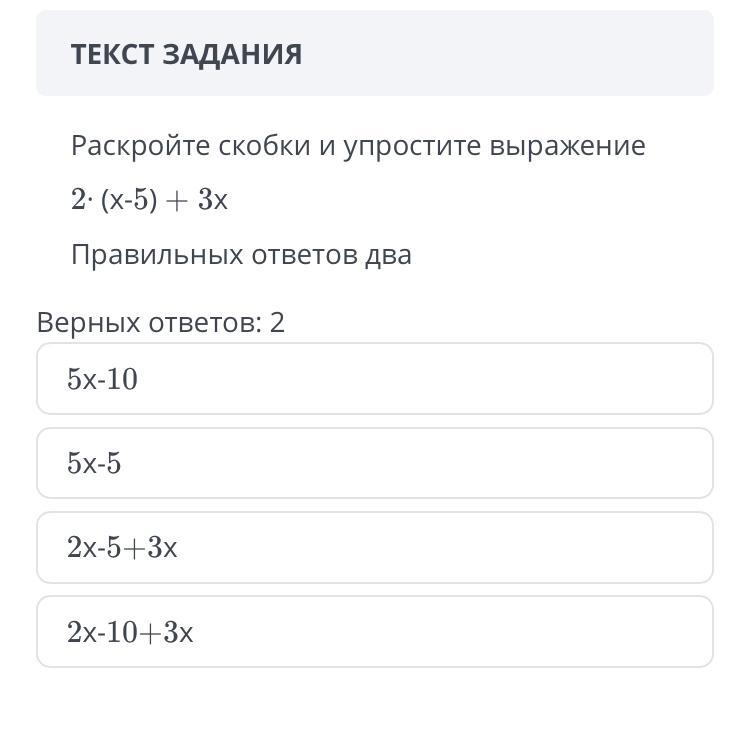Choose the answer 2x-10+3x

[x=375, y=632]
